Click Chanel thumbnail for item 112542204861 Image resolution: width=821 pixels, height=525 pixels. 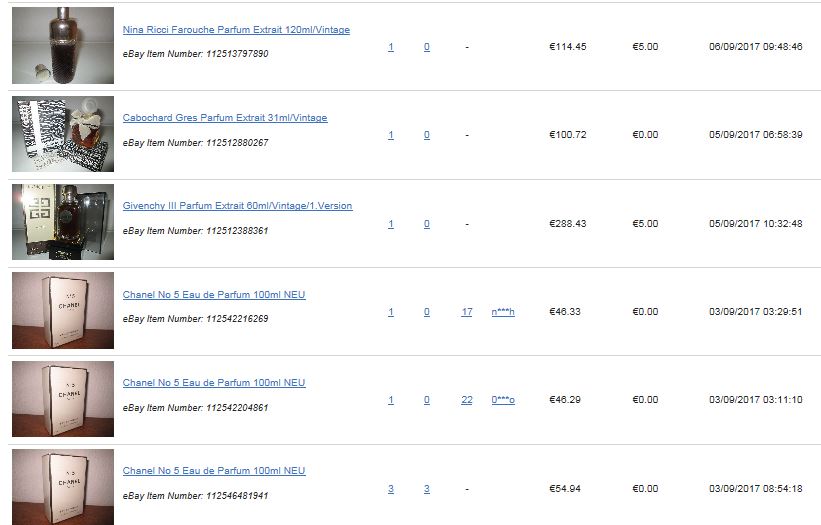point(63,398)
